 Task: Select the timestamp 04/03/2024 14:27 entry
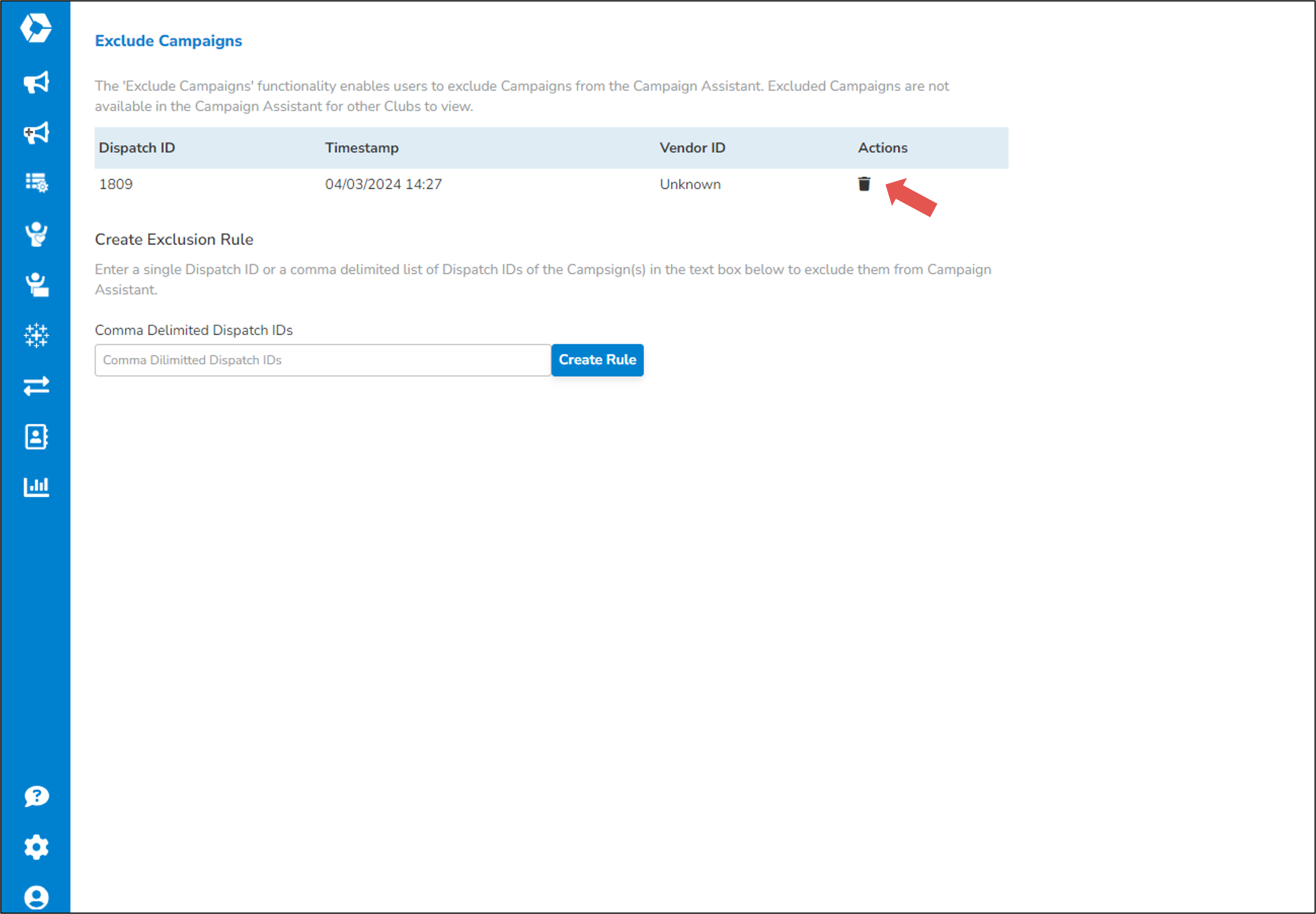coord(384,184)
